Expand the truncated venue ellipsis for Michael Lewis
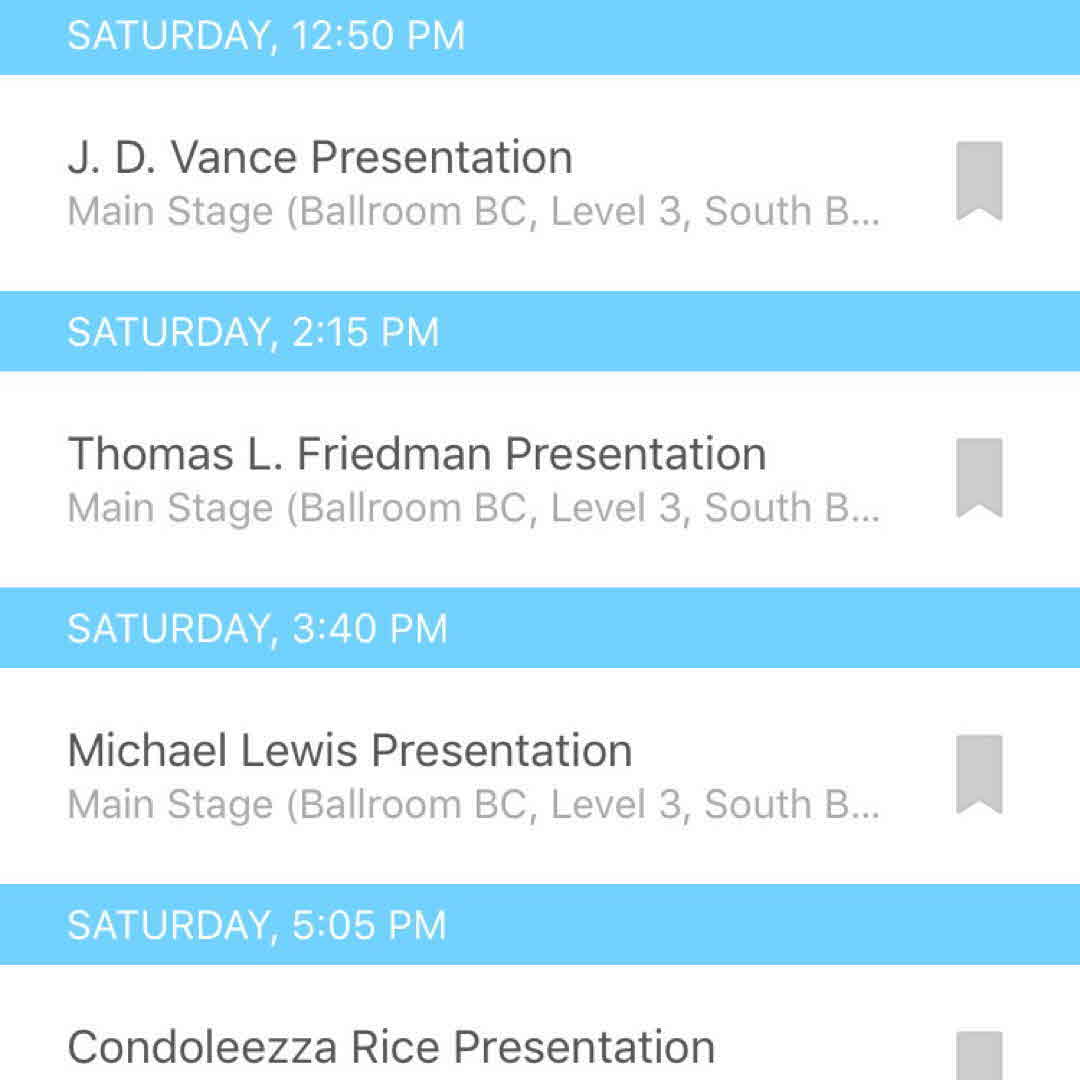Viewport: 1080px width, 1080px height. pos(866,807)
